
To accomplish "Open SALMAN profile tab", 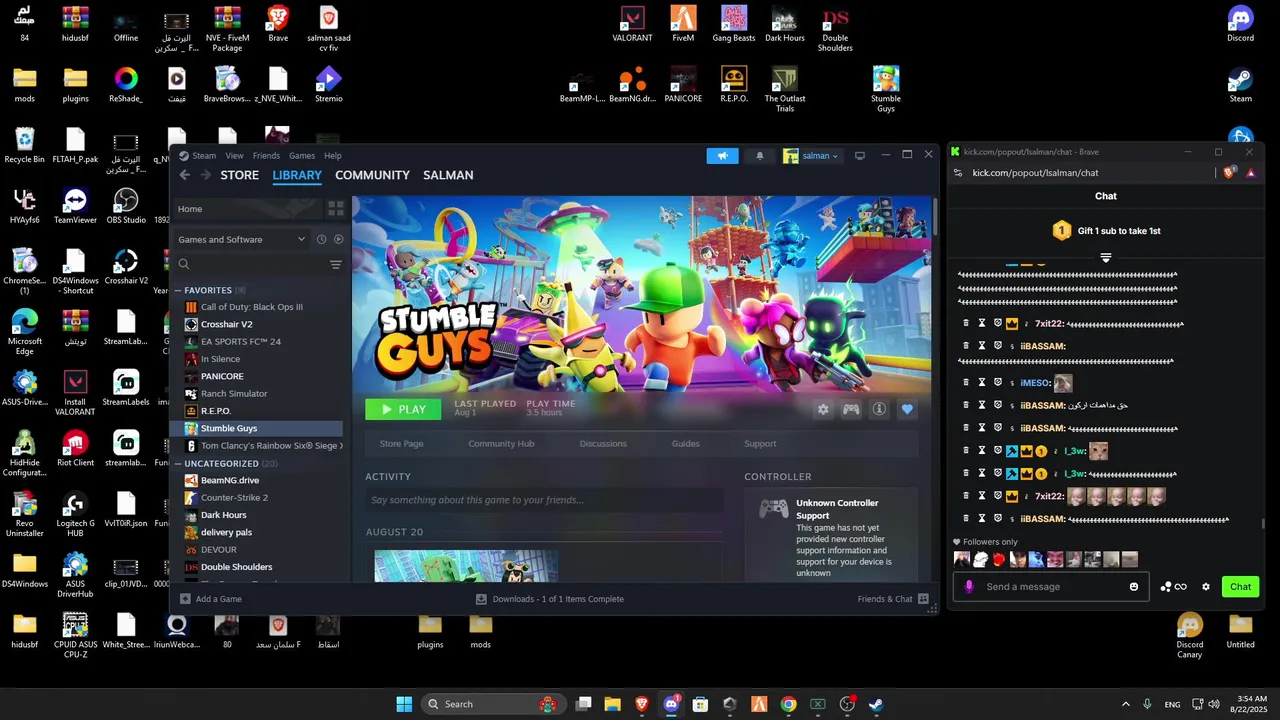I will coord(448,175).
